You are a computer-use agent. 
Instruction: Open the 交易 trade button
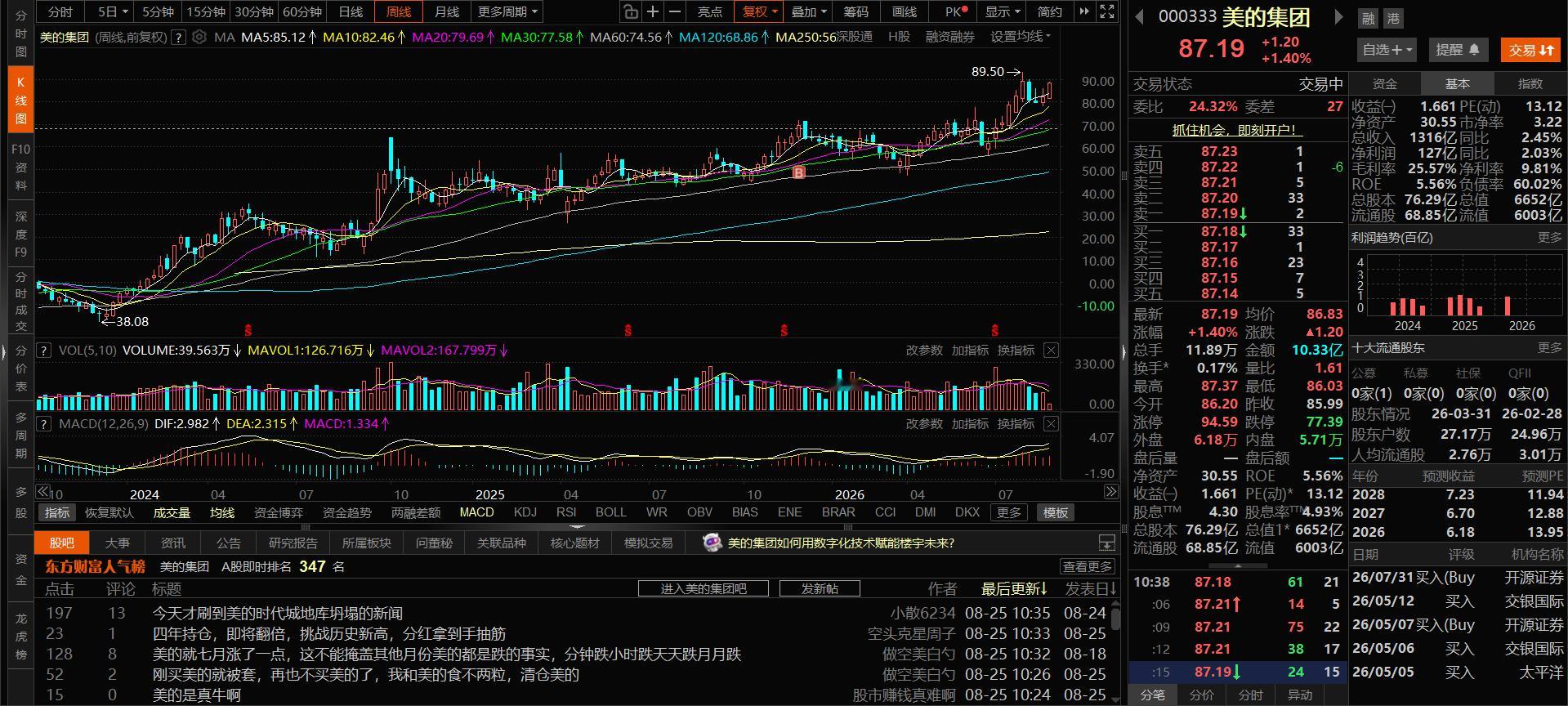1530,50
